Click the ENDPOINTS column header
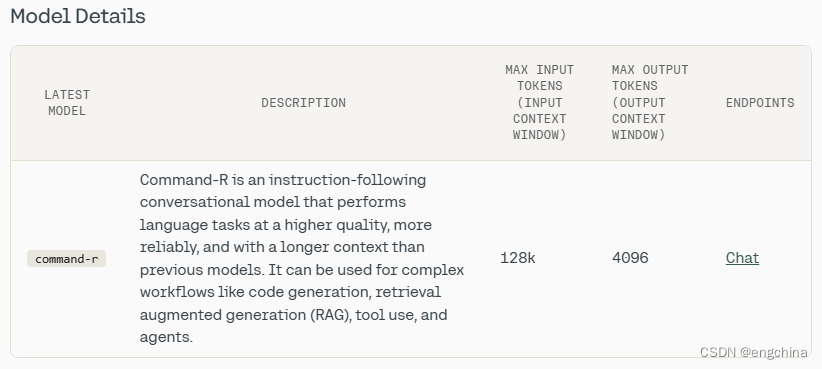The width and height of the screenshot is (822, 369). pos(760,103)
